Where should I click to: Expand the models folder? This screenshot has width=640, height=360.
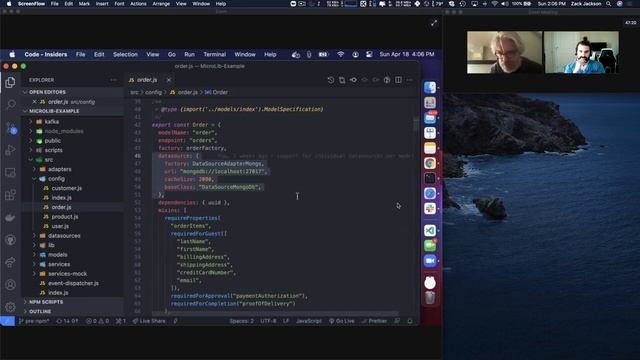point(58,255)
